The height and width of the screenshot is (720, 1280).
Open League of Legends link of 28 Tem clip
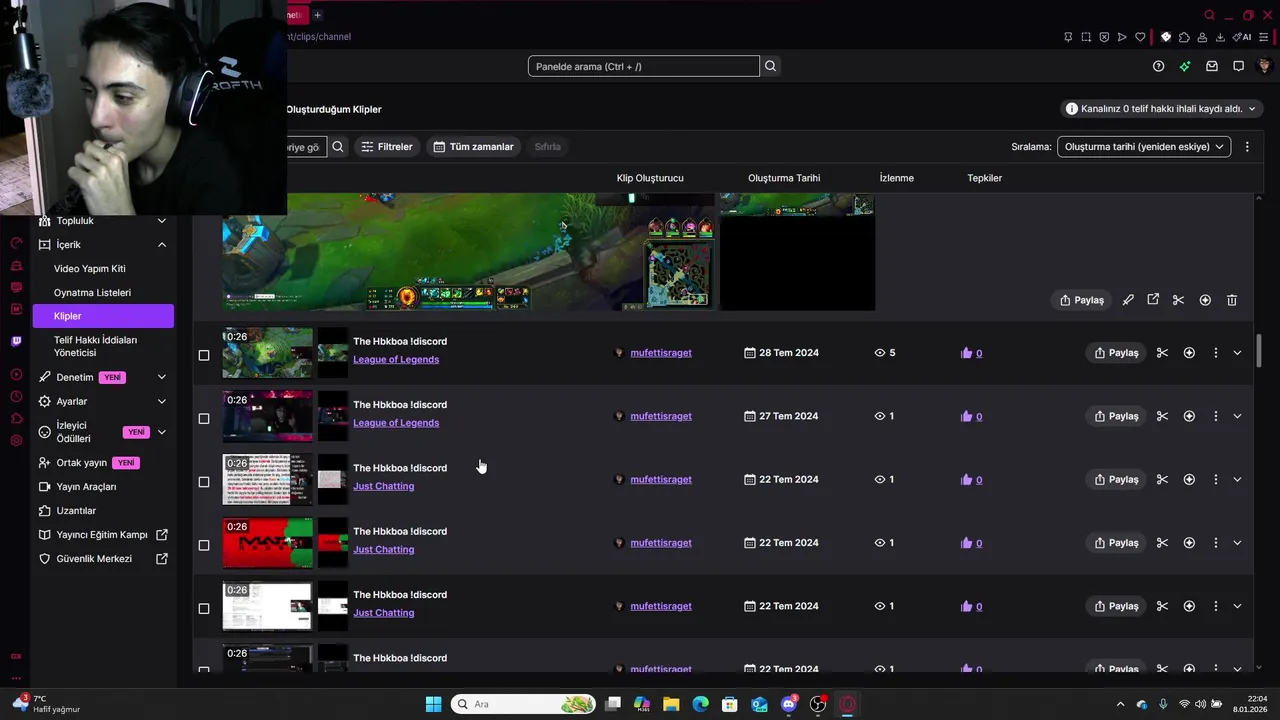396,360
